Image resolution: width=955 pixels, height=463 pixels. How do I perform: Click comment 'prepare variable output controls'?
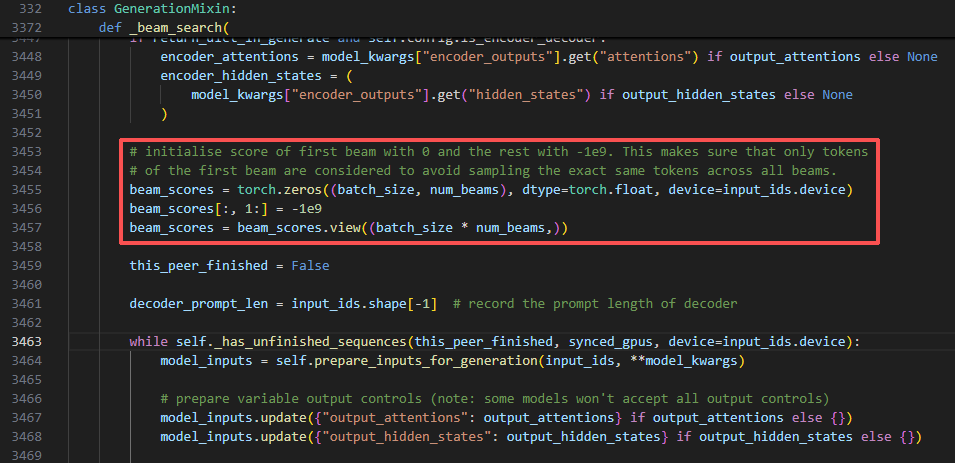[x=495, y=398]
